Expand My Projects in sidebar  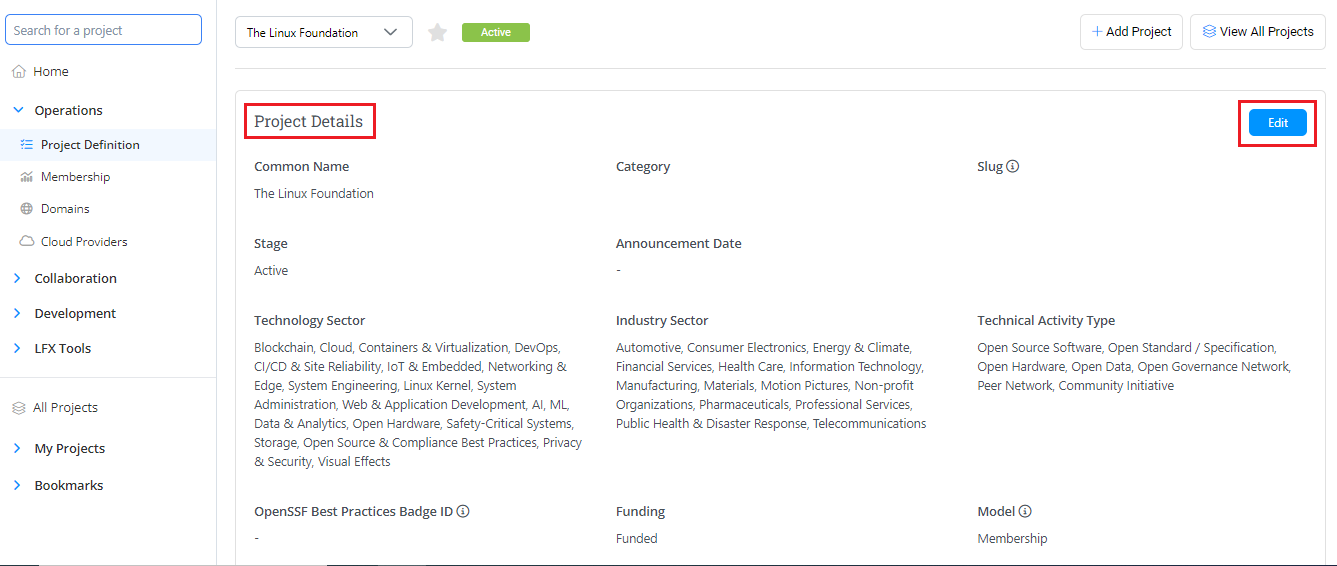point(18,449)
